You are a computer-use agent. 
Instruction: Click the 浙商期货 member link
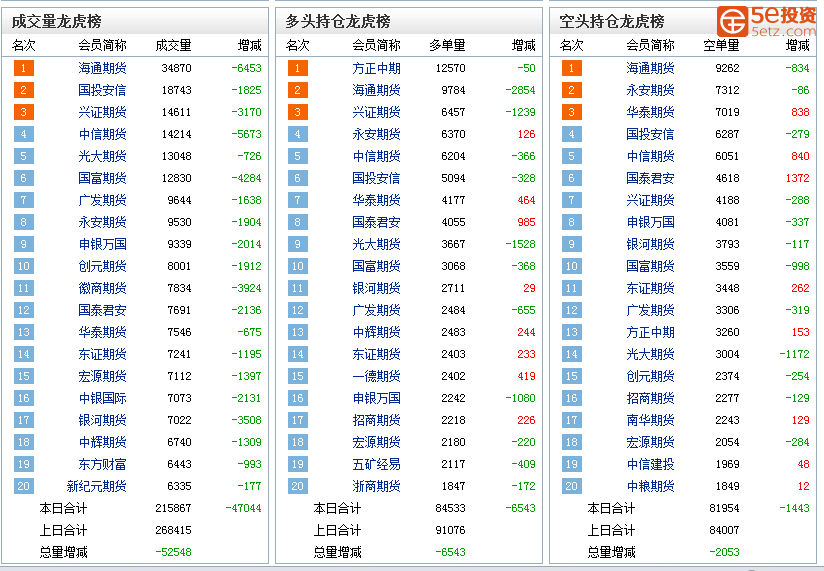point(376,486)
